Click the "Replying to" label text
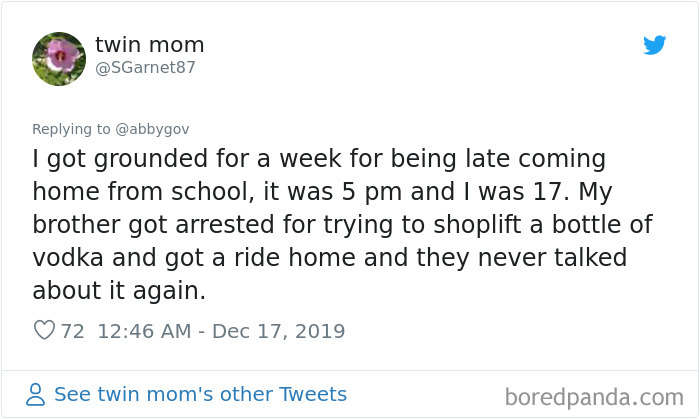 (x=71, y=128)
